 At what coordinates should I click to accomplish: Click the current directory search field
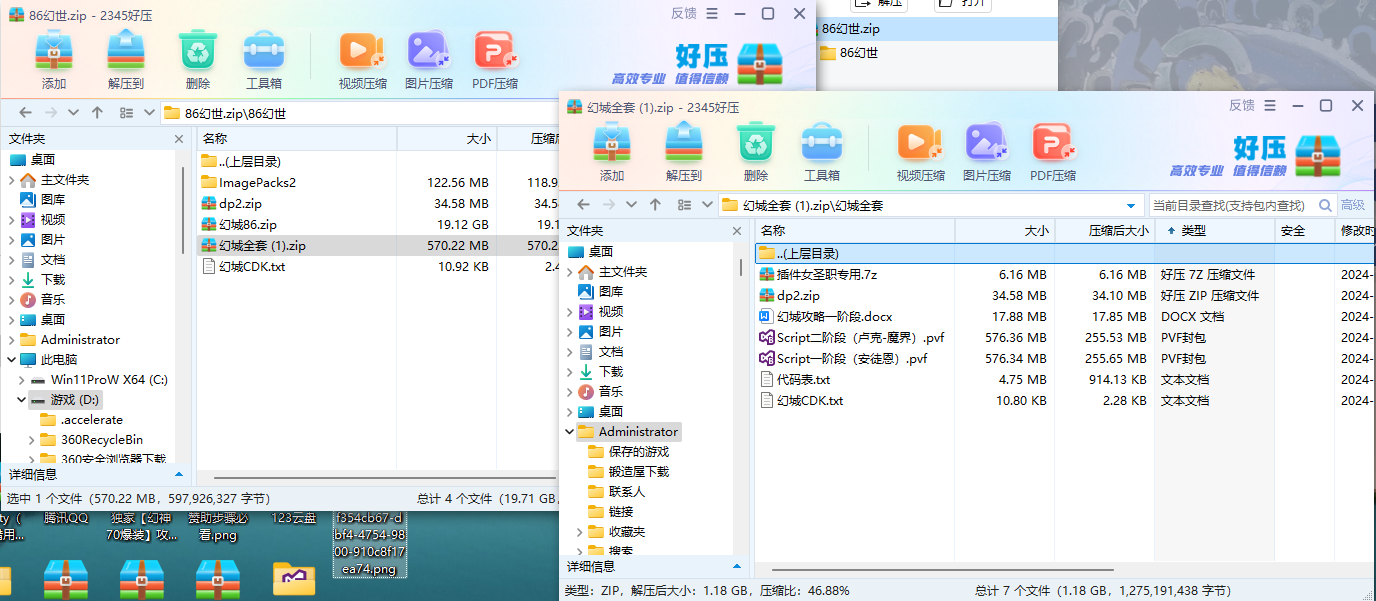1228,205
